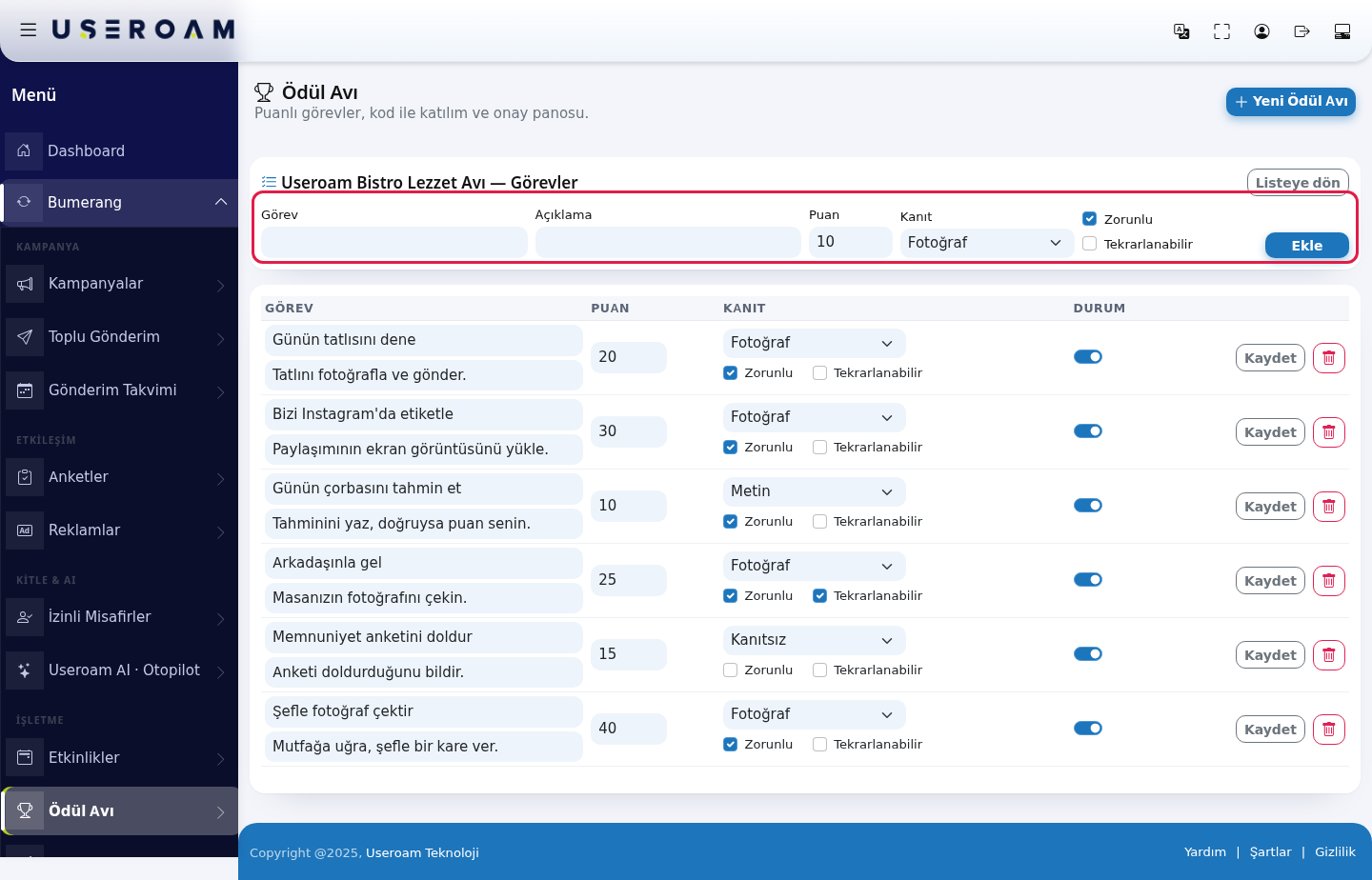
Task: Delete the 'Arkadaşınla gel' task
Action: (x=1328, y=581)
